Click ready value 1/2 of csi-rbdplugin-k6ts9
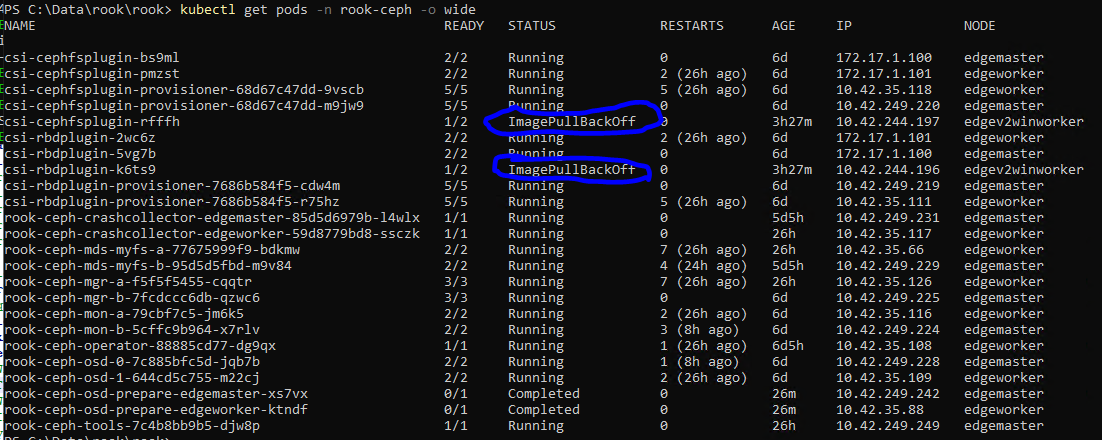The width and height of the screenshot is (1102, 440). click(456, 170)
